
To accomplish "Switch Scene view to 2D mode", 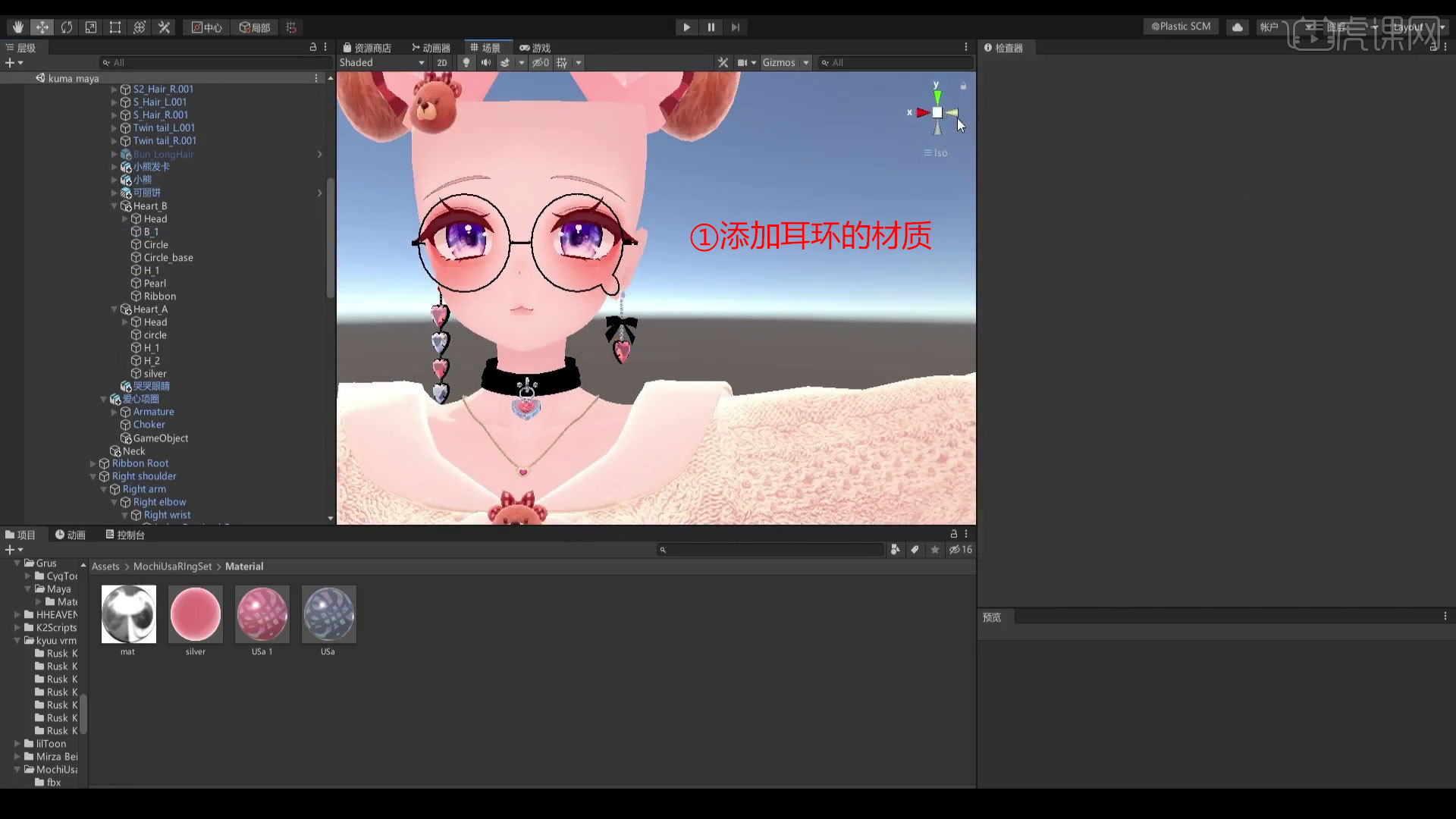I will 442,62.
